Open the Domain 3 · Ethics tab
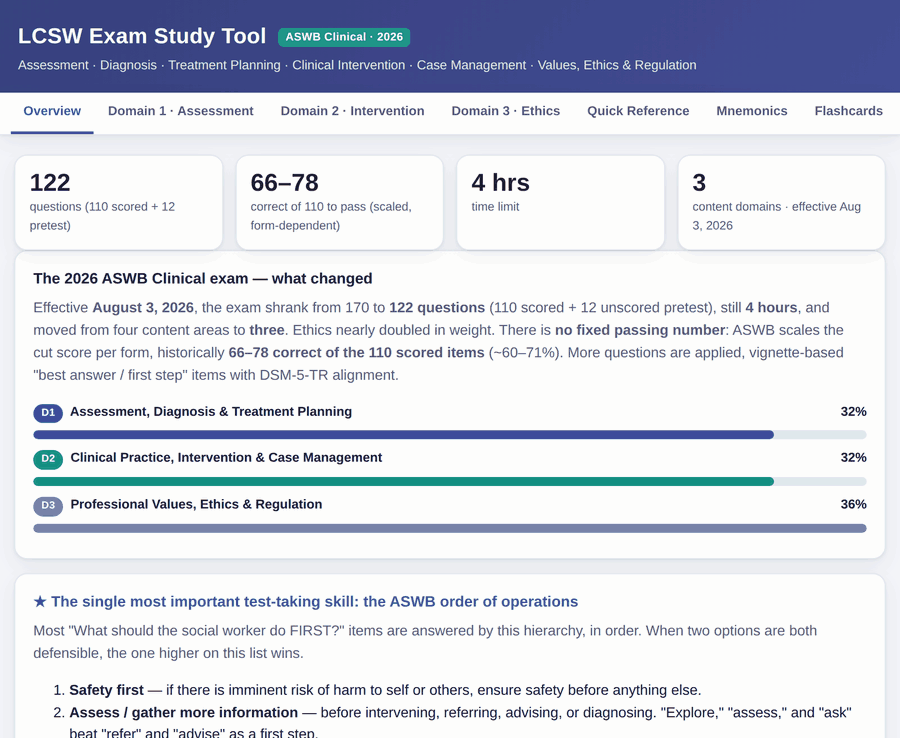 click(506, 111)
